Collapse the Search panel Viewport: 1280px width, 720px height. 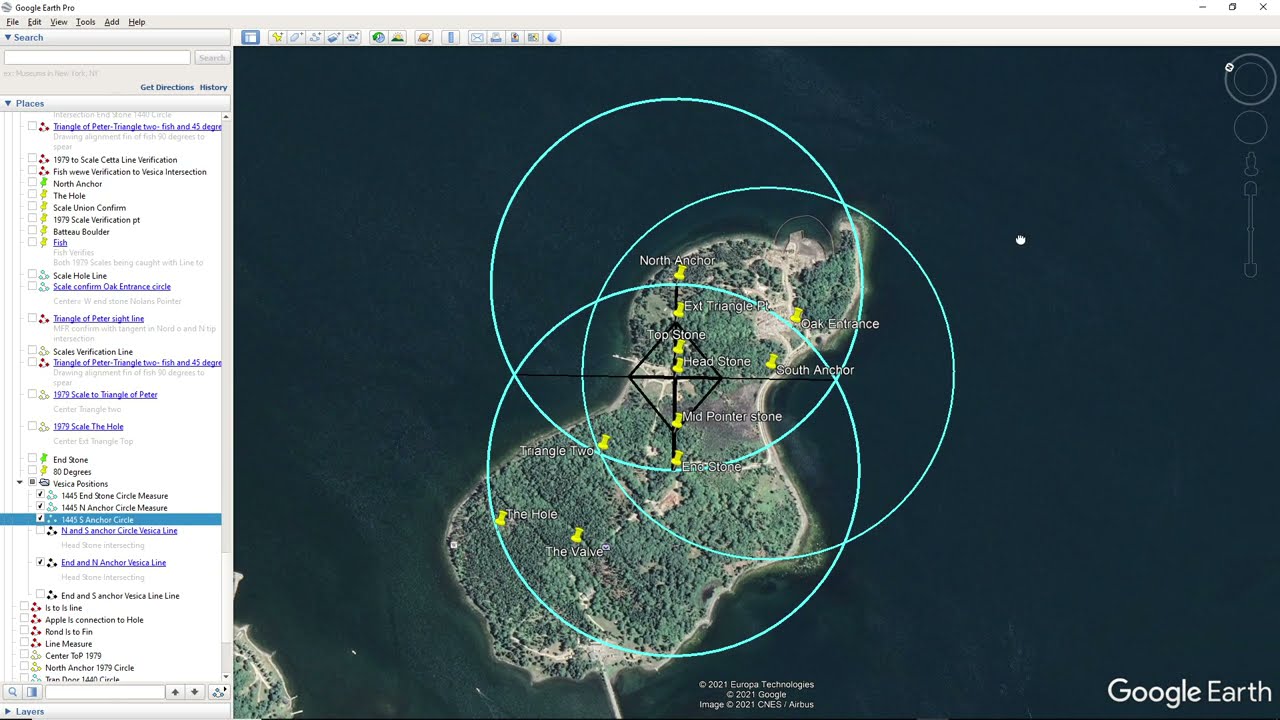point(8,37)
